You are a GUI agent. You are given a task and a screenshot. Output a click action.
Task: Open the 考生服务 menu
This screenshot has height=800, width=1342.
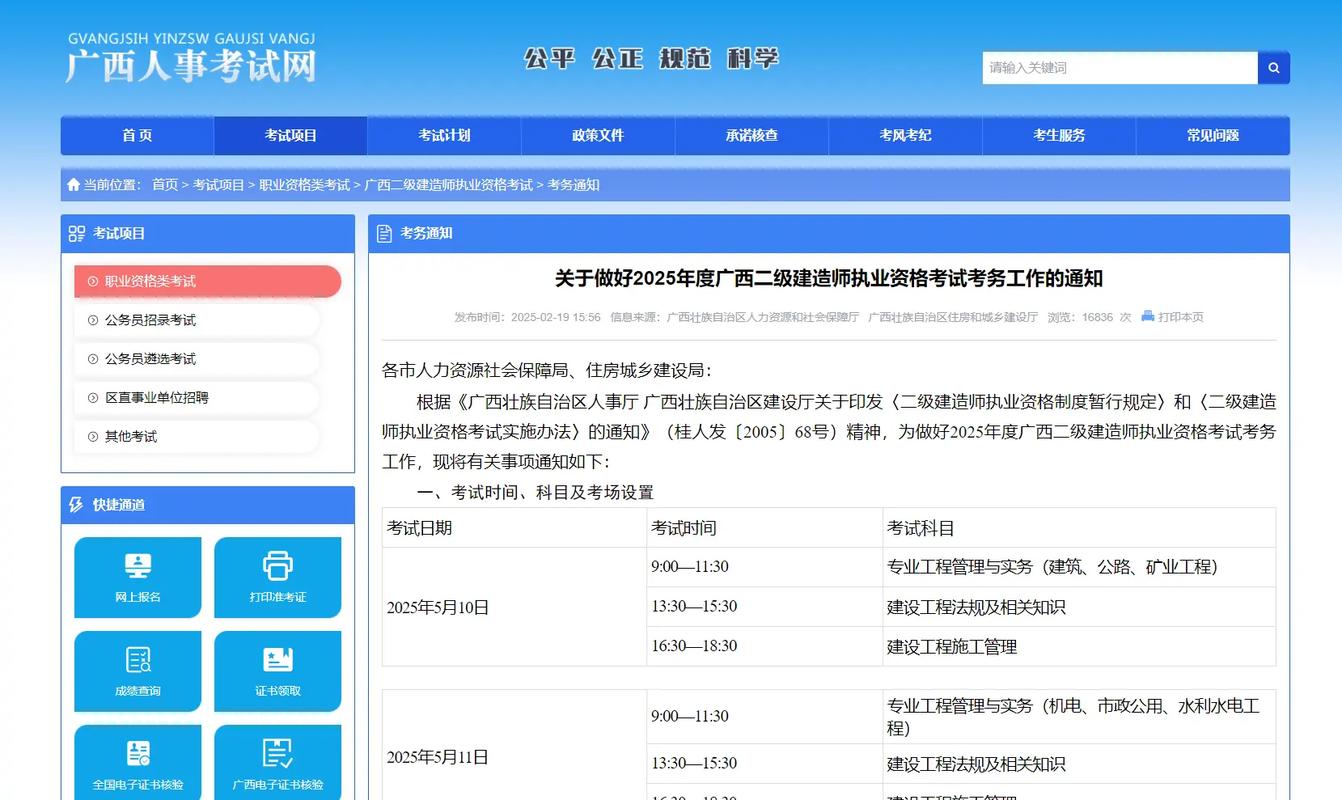click(x=1059, y=135)
